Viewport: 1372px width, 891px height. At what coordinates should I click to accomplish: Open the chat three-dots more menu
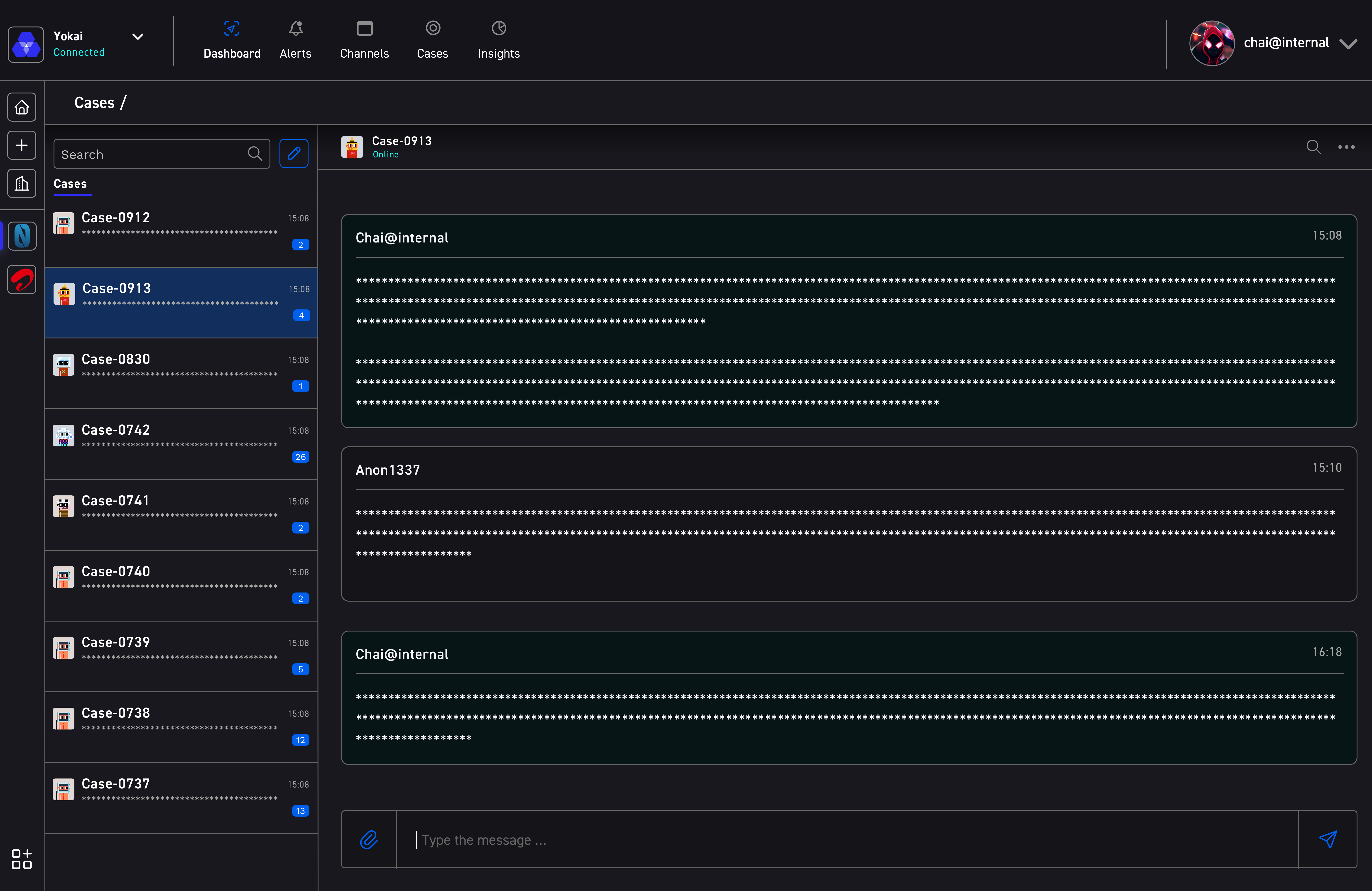tap(1347, 147)
